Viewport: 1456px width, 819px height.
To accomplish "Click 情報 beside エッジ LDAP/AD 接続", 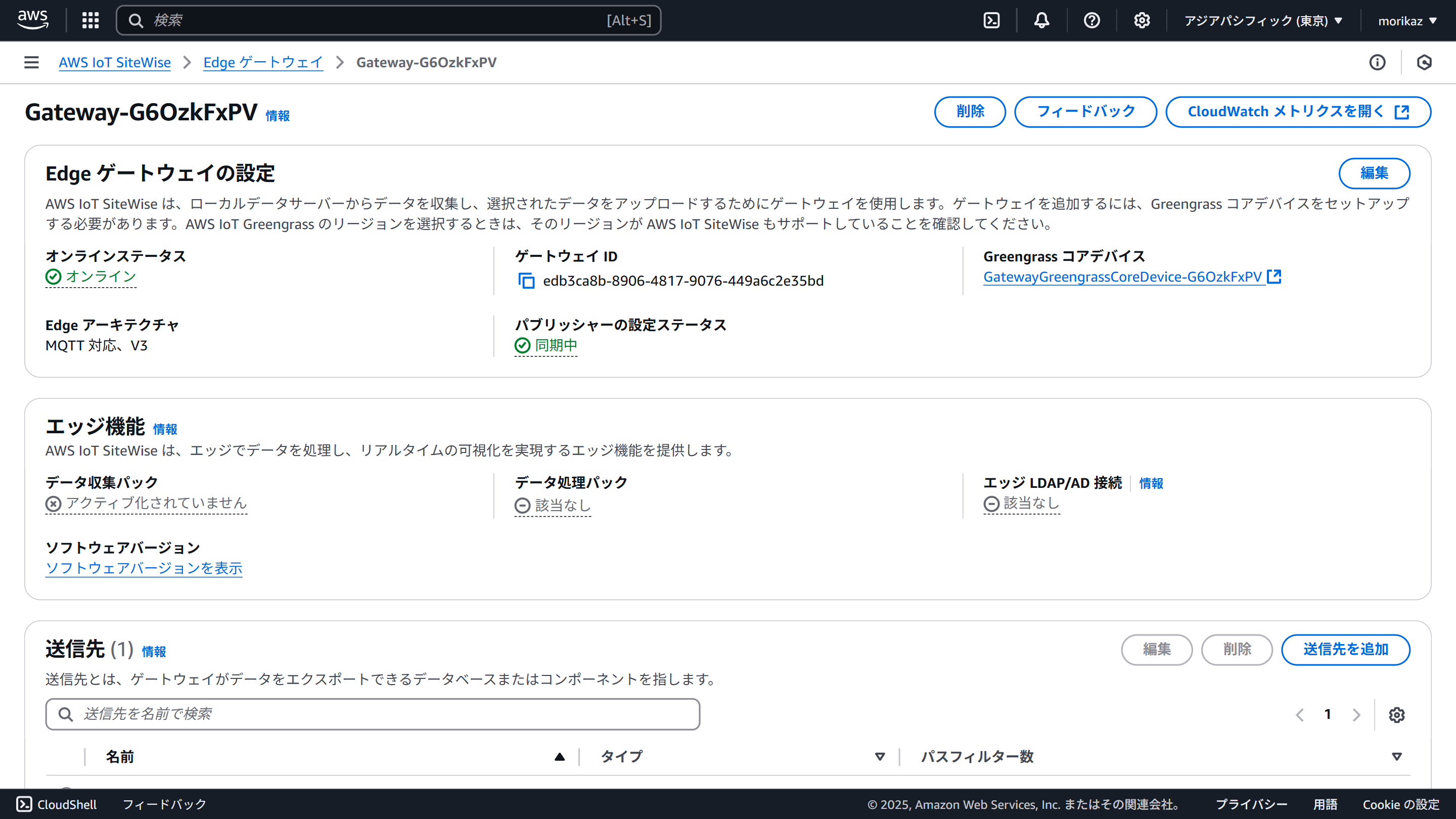I will [1151, 483].
